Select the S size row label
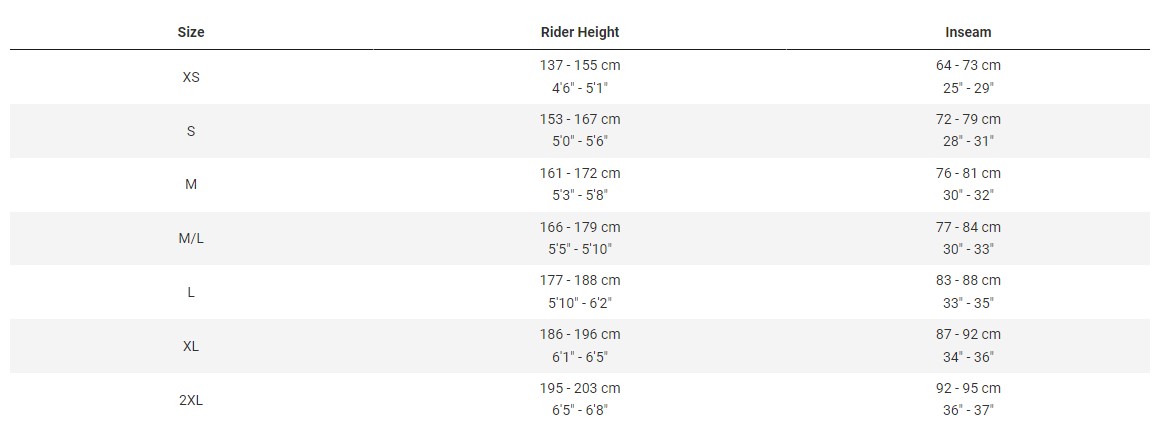Viewport: 1160px width, 441px height. coord(191,131)
